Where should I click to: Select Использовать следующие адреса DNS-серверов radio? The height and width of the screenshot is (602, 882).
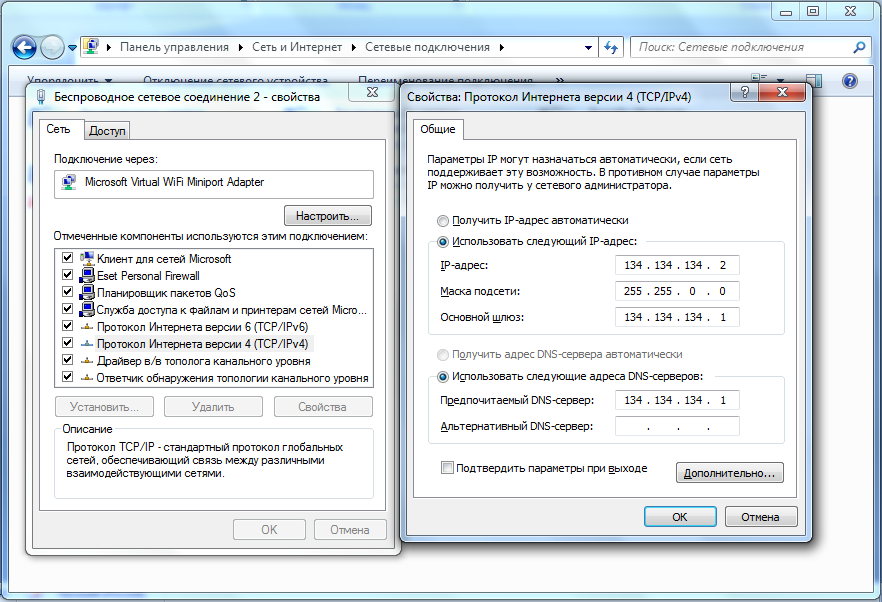[x=443, y=376]
